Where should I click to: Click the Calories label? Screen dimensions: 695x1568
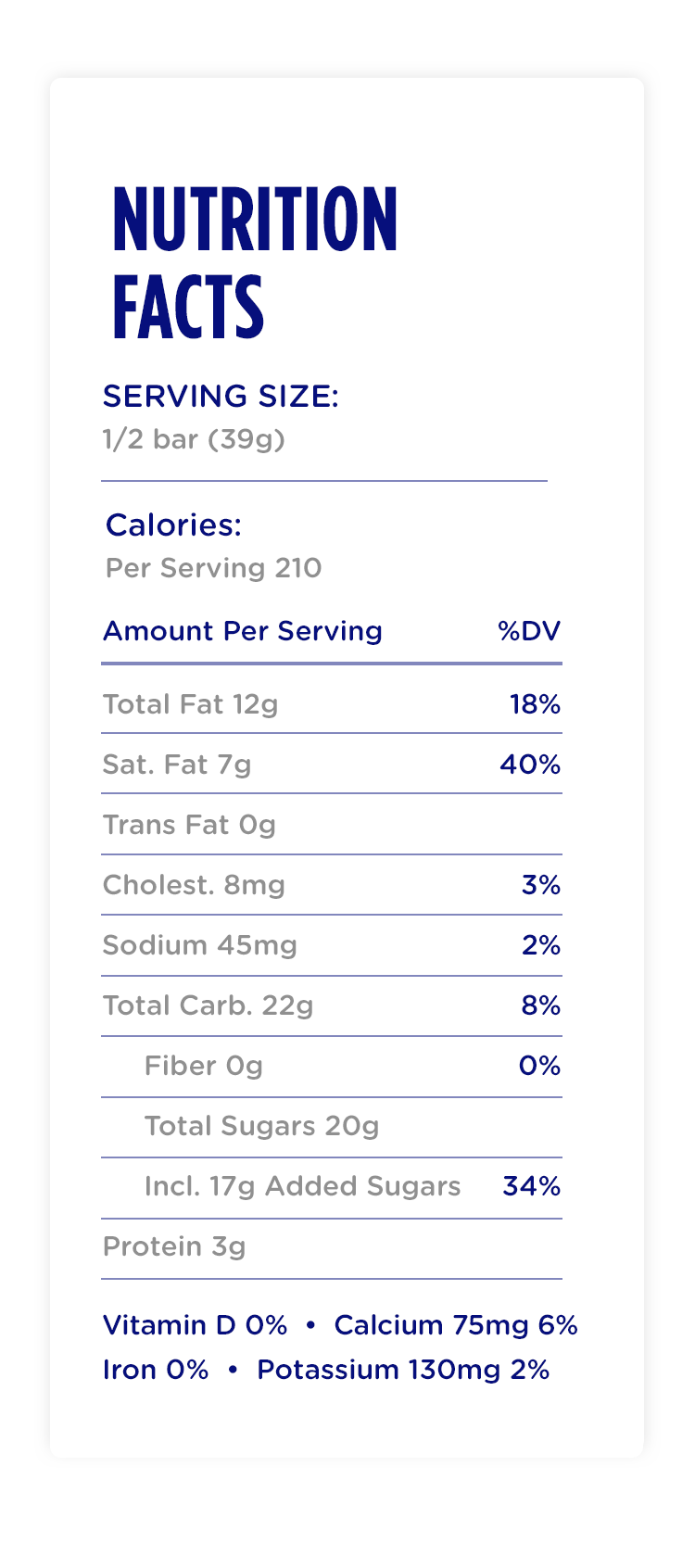(173, 525)
